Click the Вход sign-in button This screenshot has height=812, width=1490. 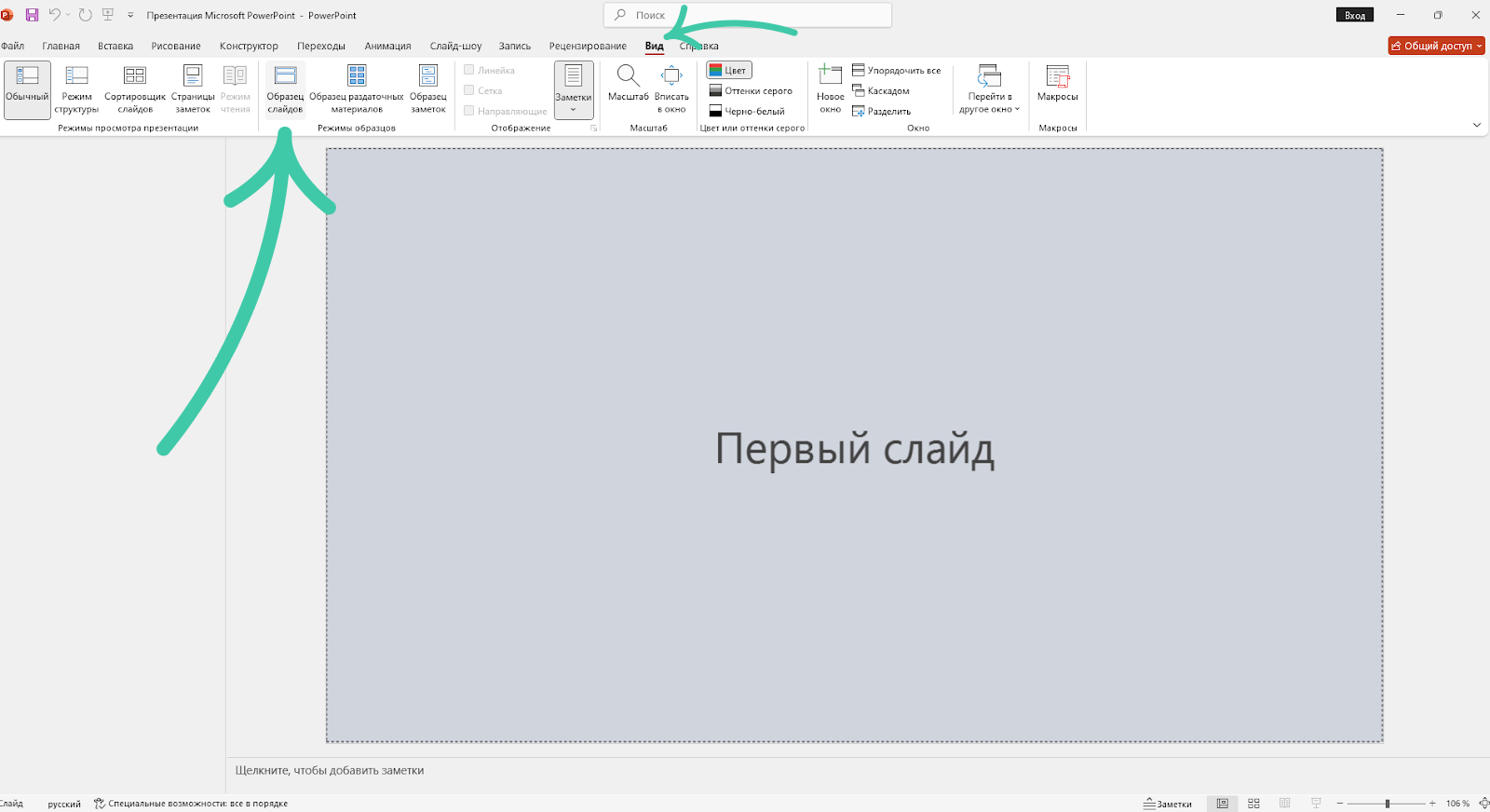[1355, 15]
